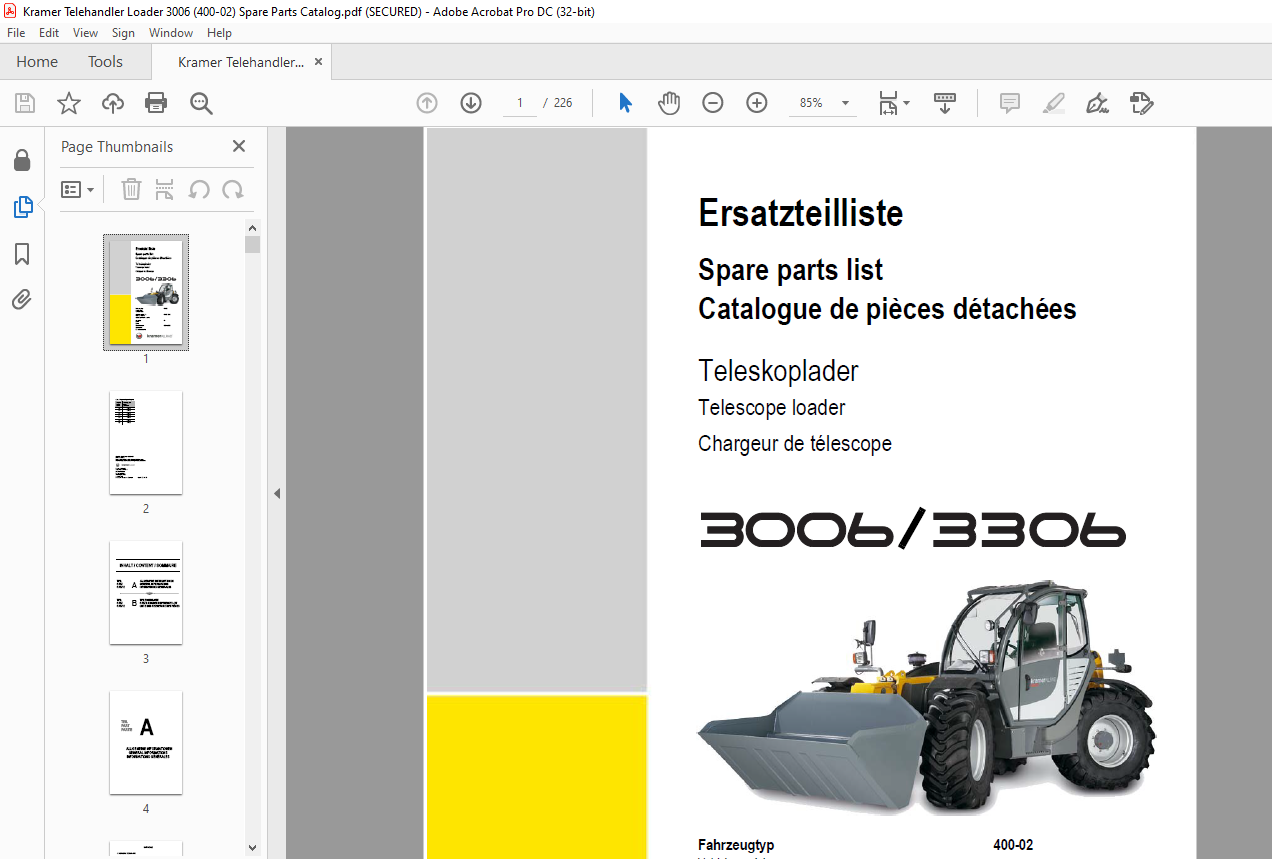
Task: Click 'Spare parts list' text
Action: click(791, 270)
